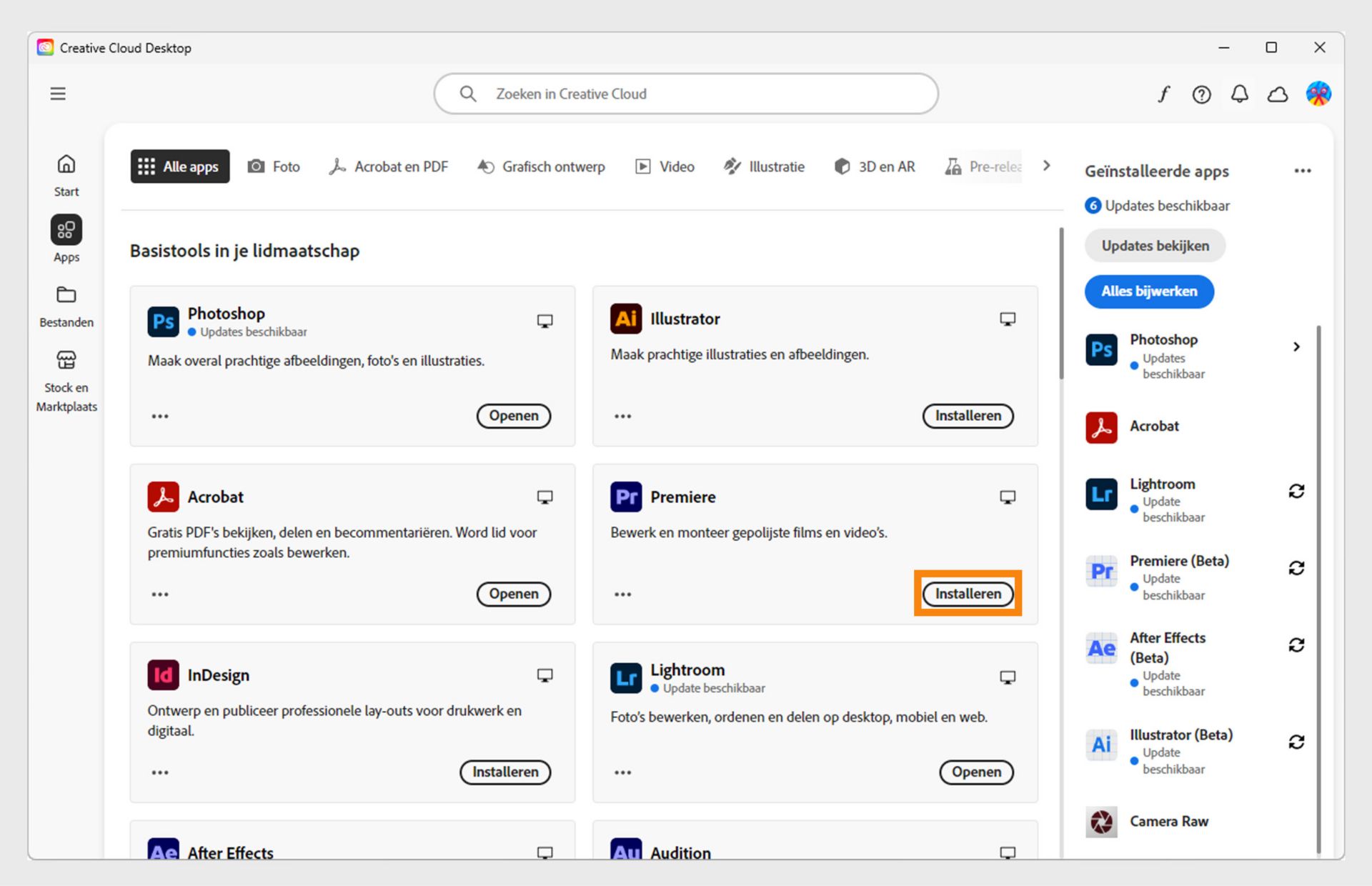Open more options on Photoshop card
Image resolution: width=1372 pixels, height=886 pixels.
[x=160, y=416]
